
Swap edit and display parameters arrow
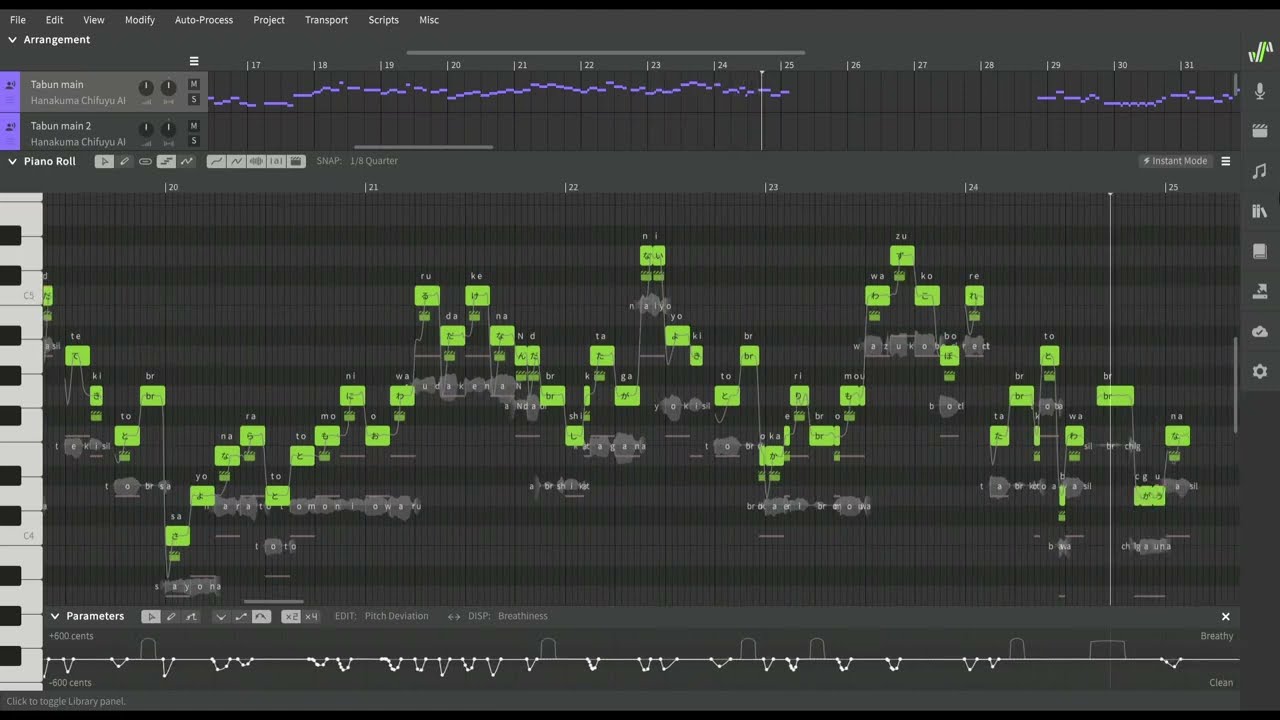pos(454,616)
